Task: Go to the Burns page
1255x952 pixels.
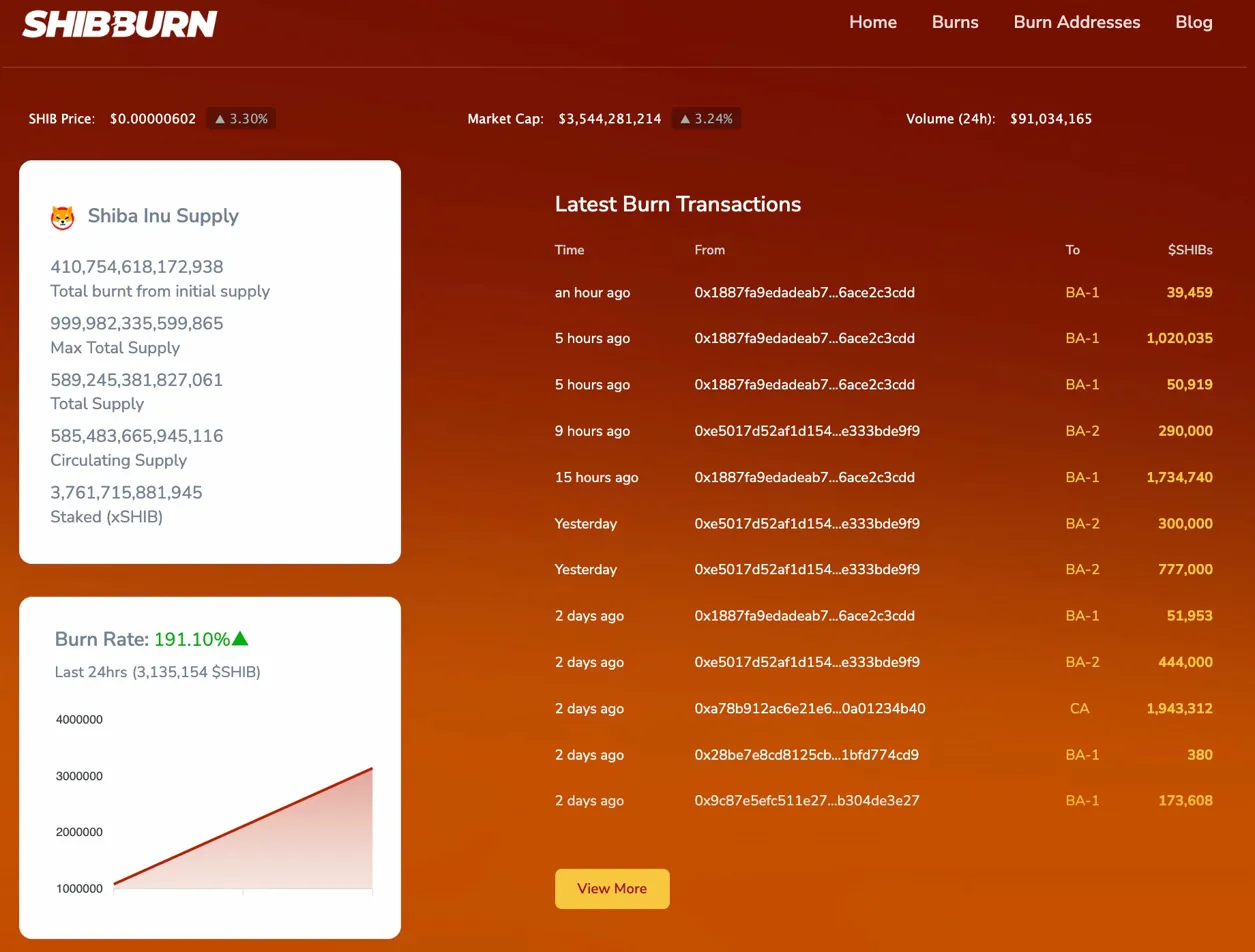Action: click(954, 22)
